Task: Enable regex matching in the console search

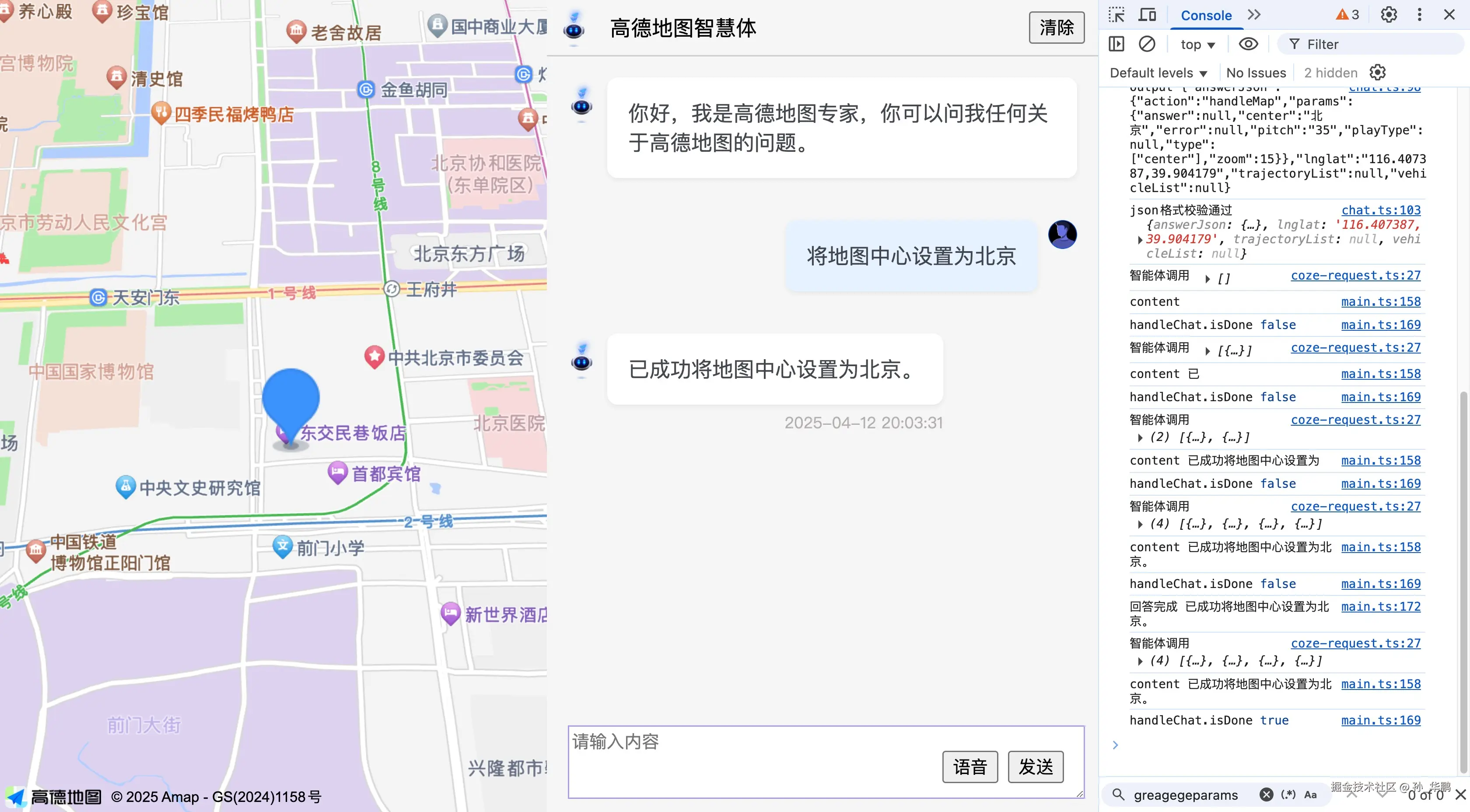Action: click(x=1288, y=794)
